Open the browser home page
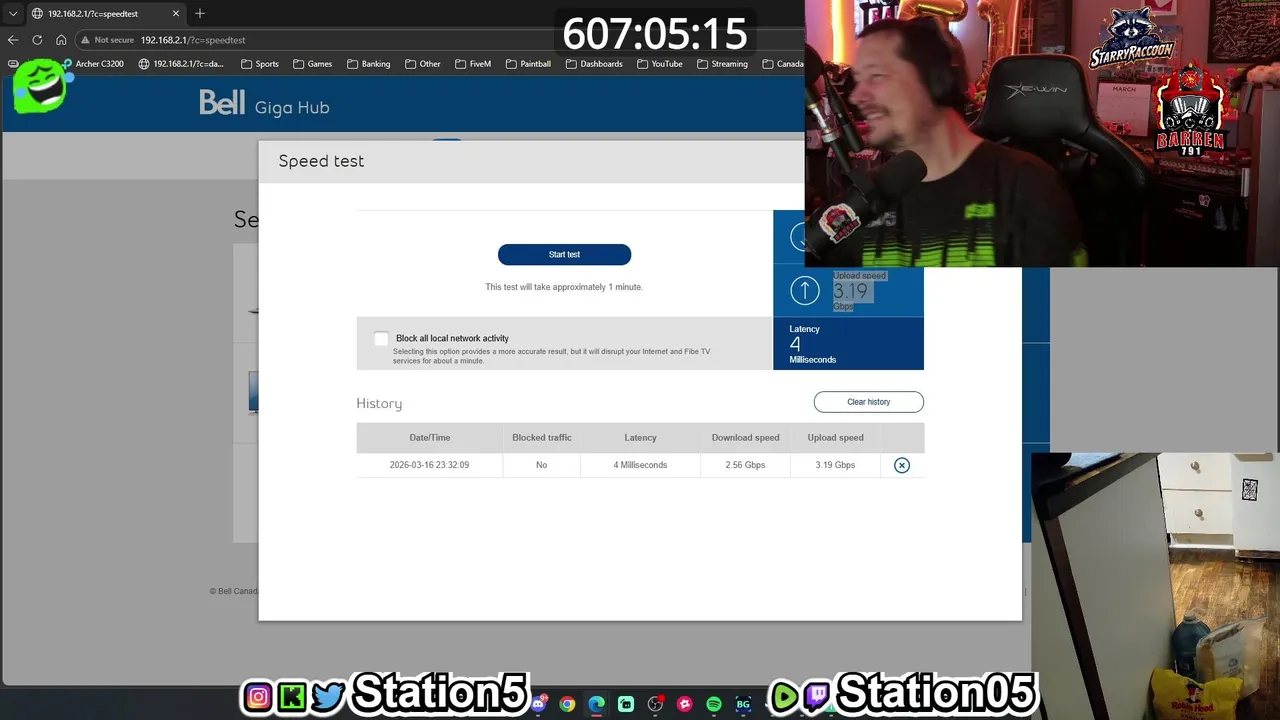This screenshot has height=720, width=1280. (61, 40)
